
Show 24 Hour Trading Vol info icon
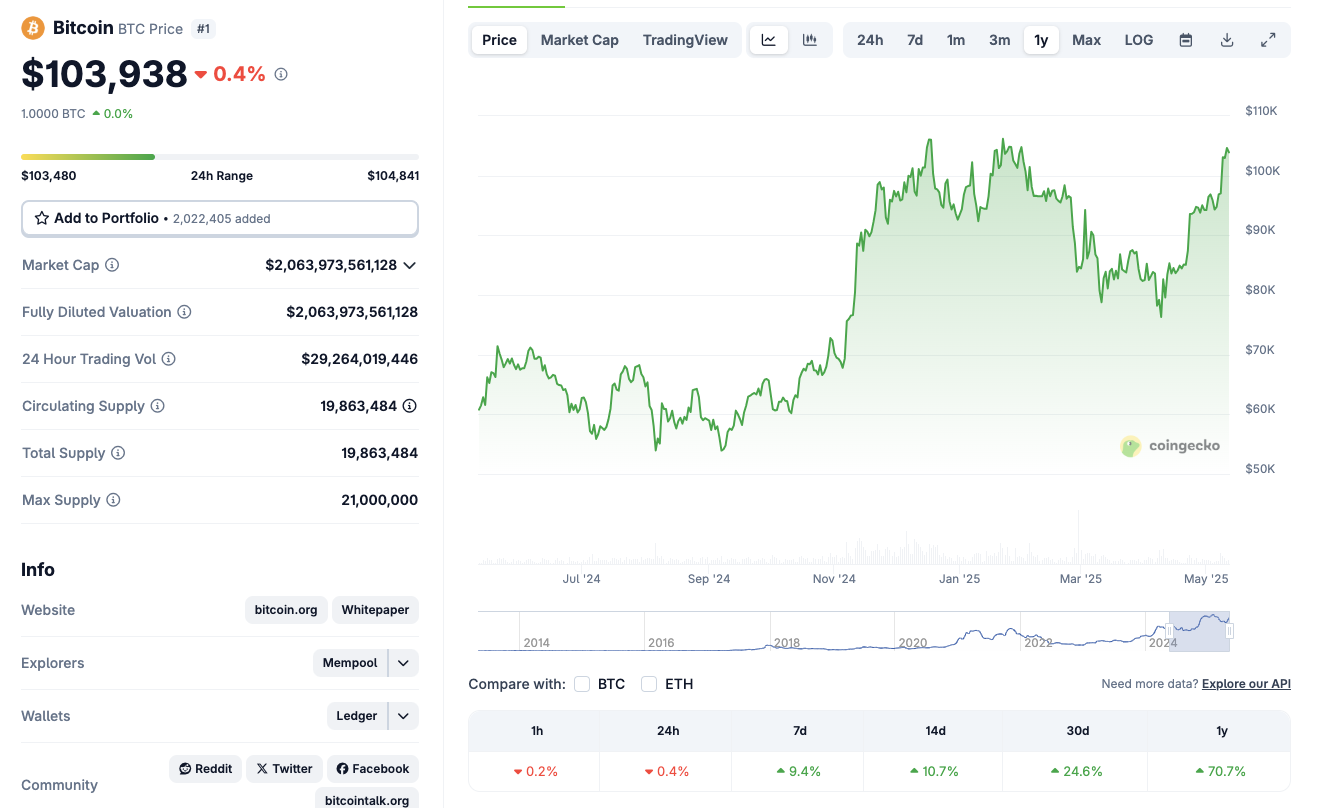click(x=169, y=359)
